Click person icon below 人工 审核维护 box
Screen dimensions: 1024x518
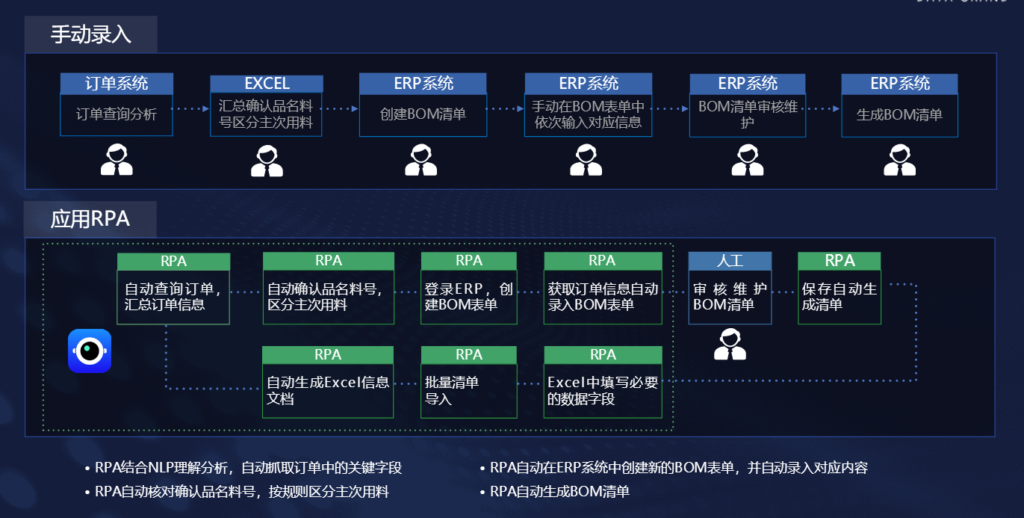click(x=729, y=345)
